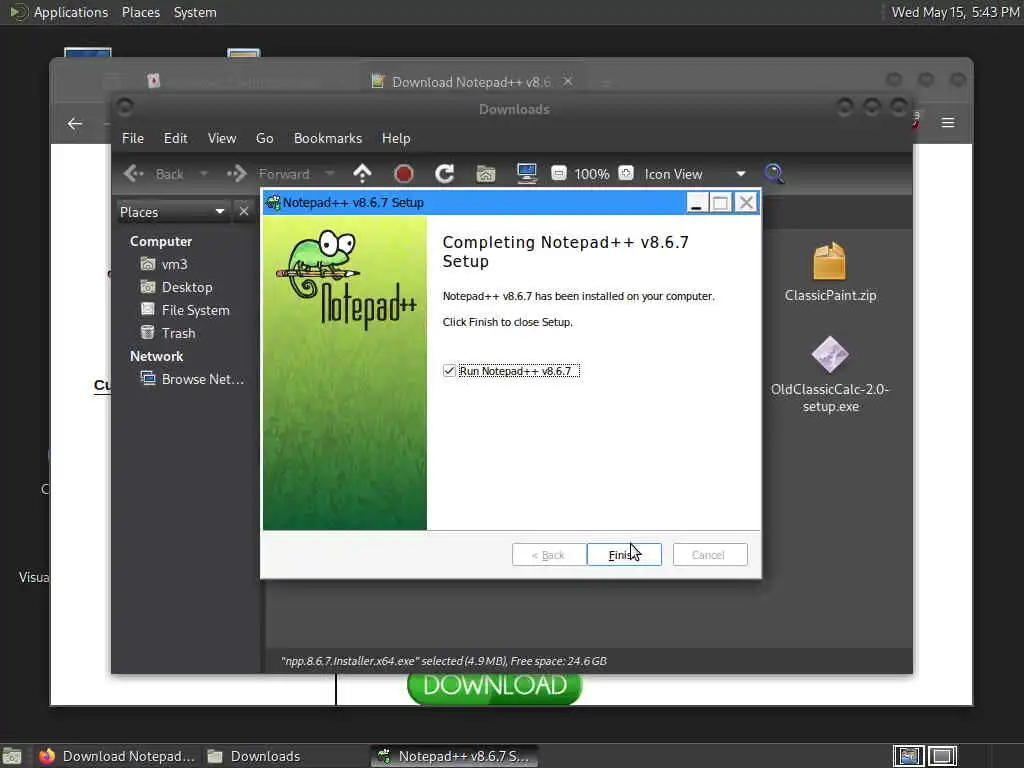
Task: Close the Places sidebar pane
Action: [x=244, y=211]
